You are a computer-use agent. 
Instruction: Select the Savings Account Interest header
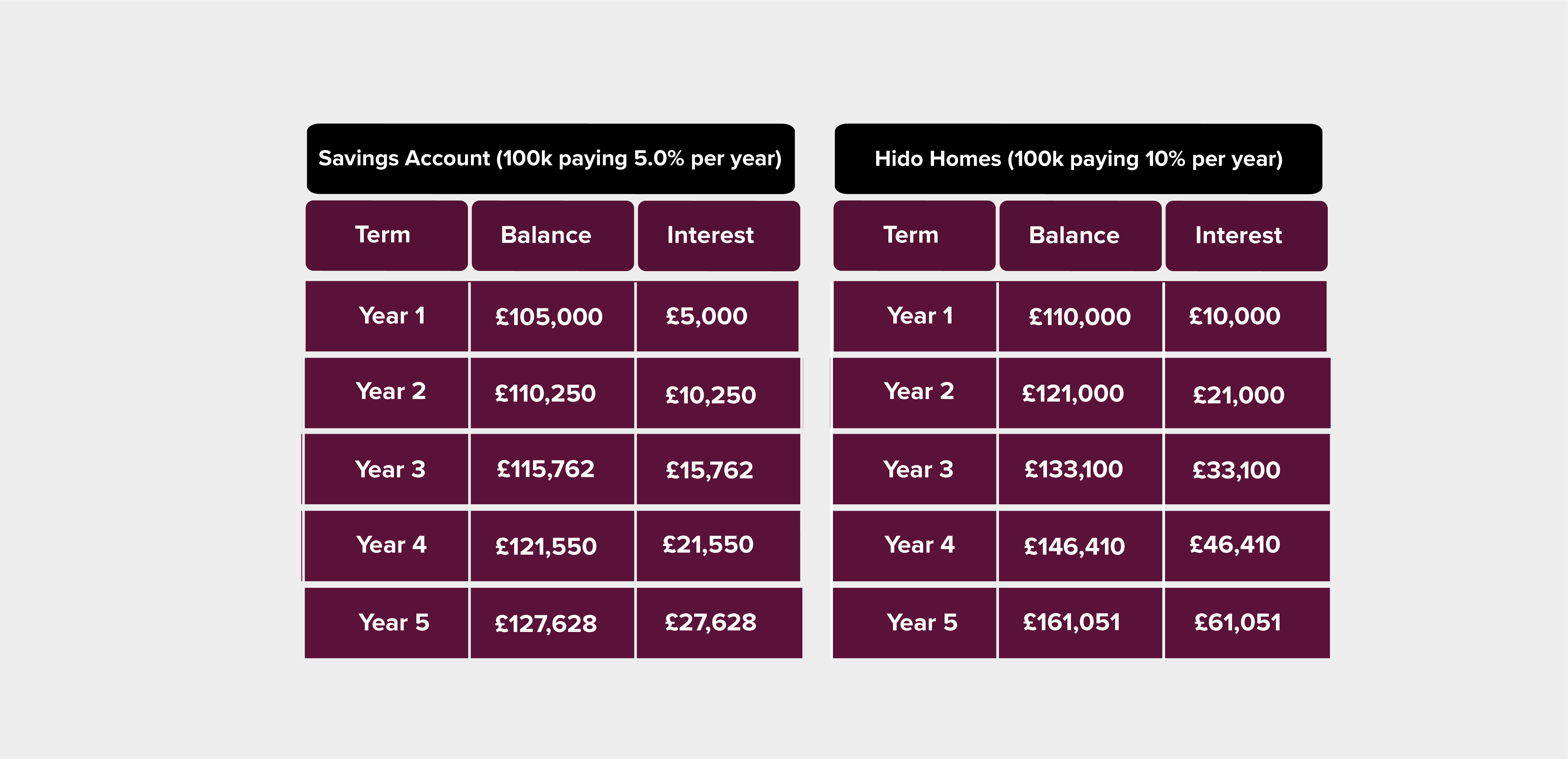click(x=719, y=235)
